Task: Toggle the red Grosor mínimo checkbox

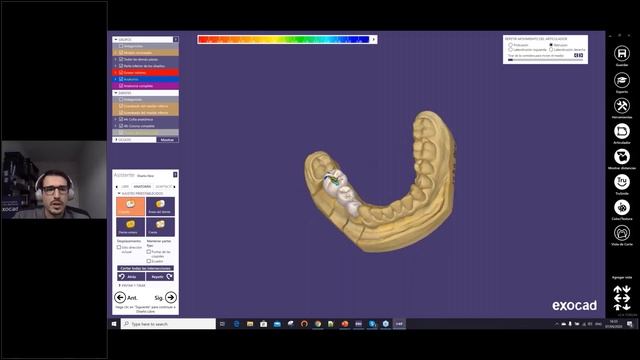Action: pyautogui.click(x=121, y=73)
